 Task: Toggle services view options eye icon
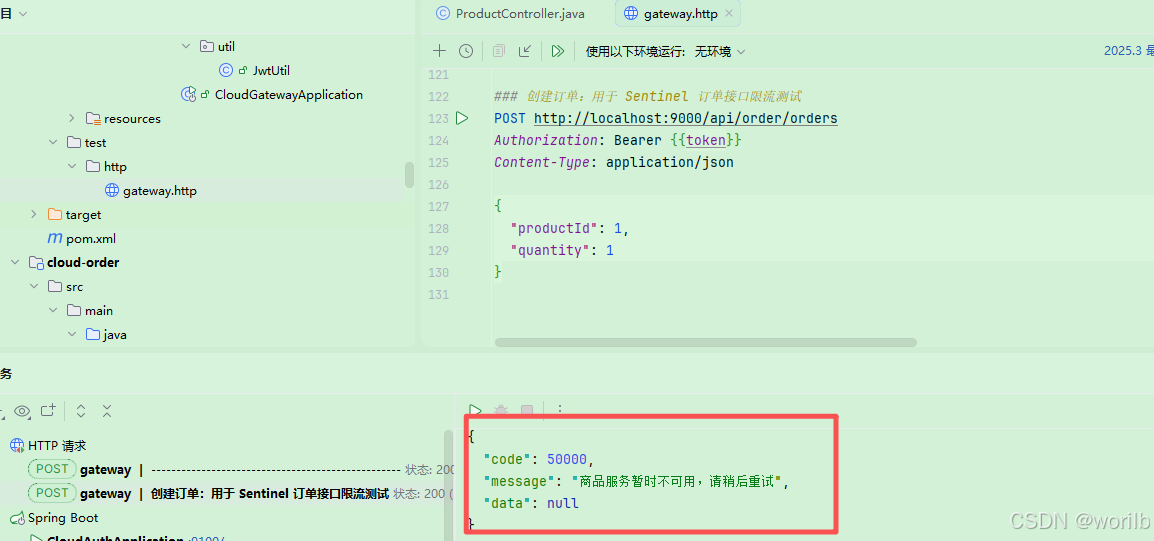22,411
